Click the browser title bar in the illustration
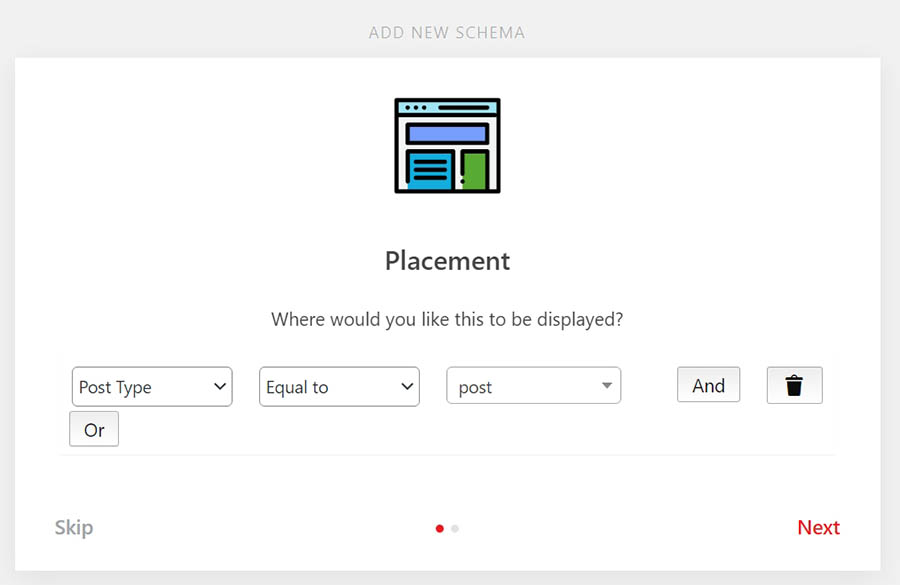The height and width of the screenshot is (585, 900). coord(447,107)
